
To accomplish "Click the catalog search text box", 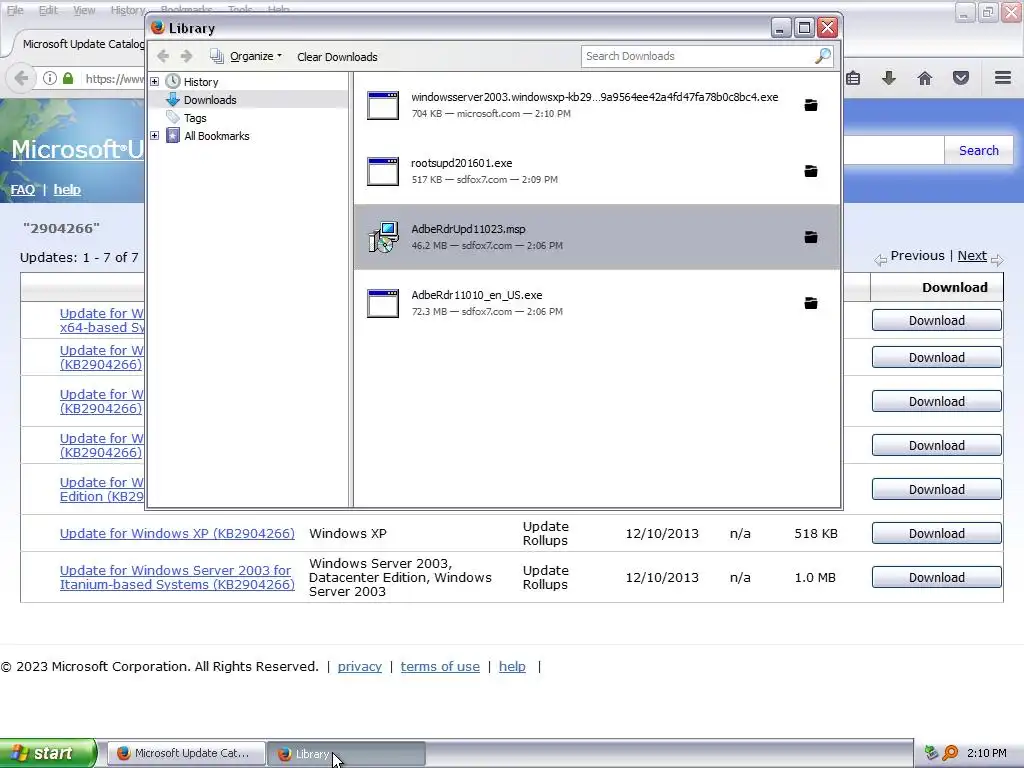I will point(893,150).
